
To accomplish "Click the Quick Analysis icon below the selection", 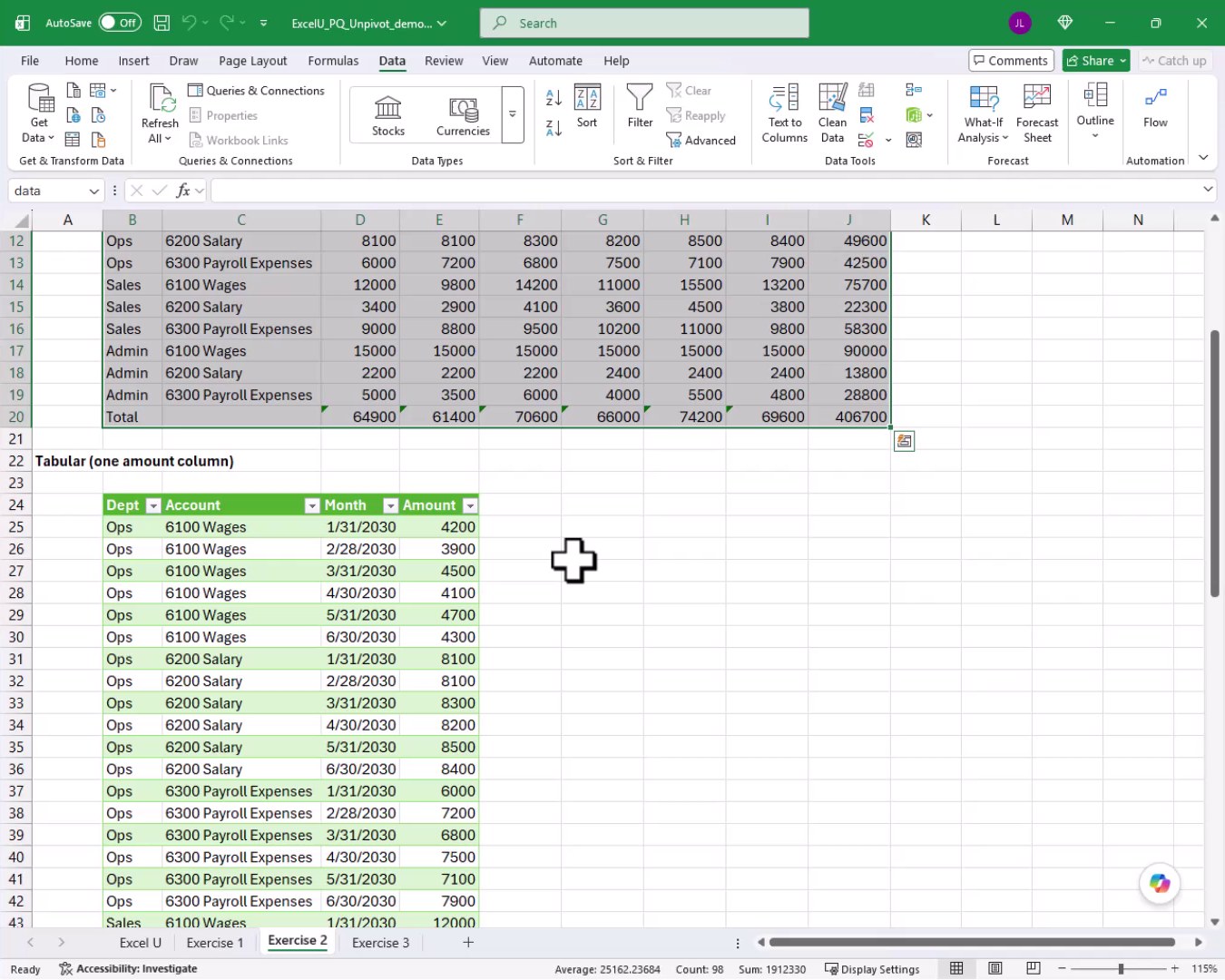I will [x=904, y=441].
